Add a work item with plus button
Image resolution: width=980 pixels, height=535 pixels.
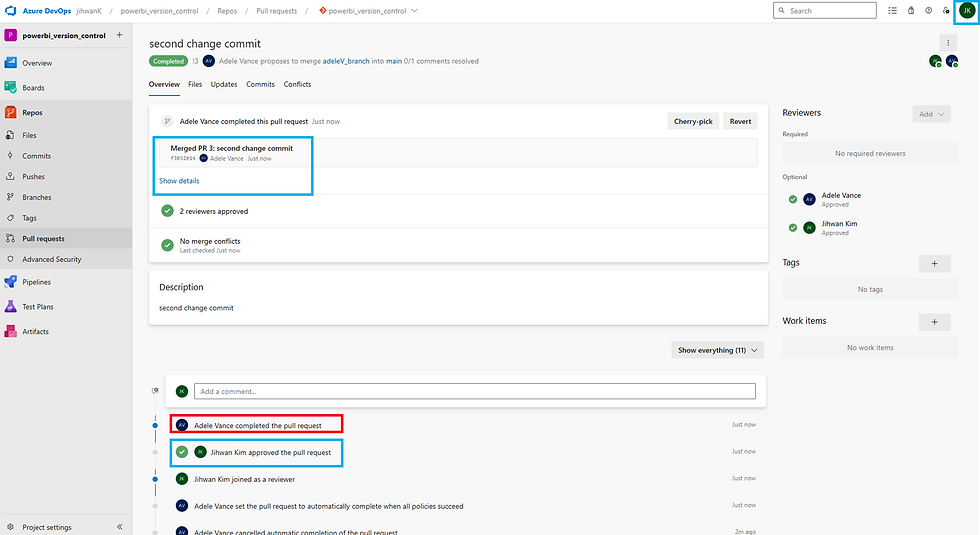[934, 322]
